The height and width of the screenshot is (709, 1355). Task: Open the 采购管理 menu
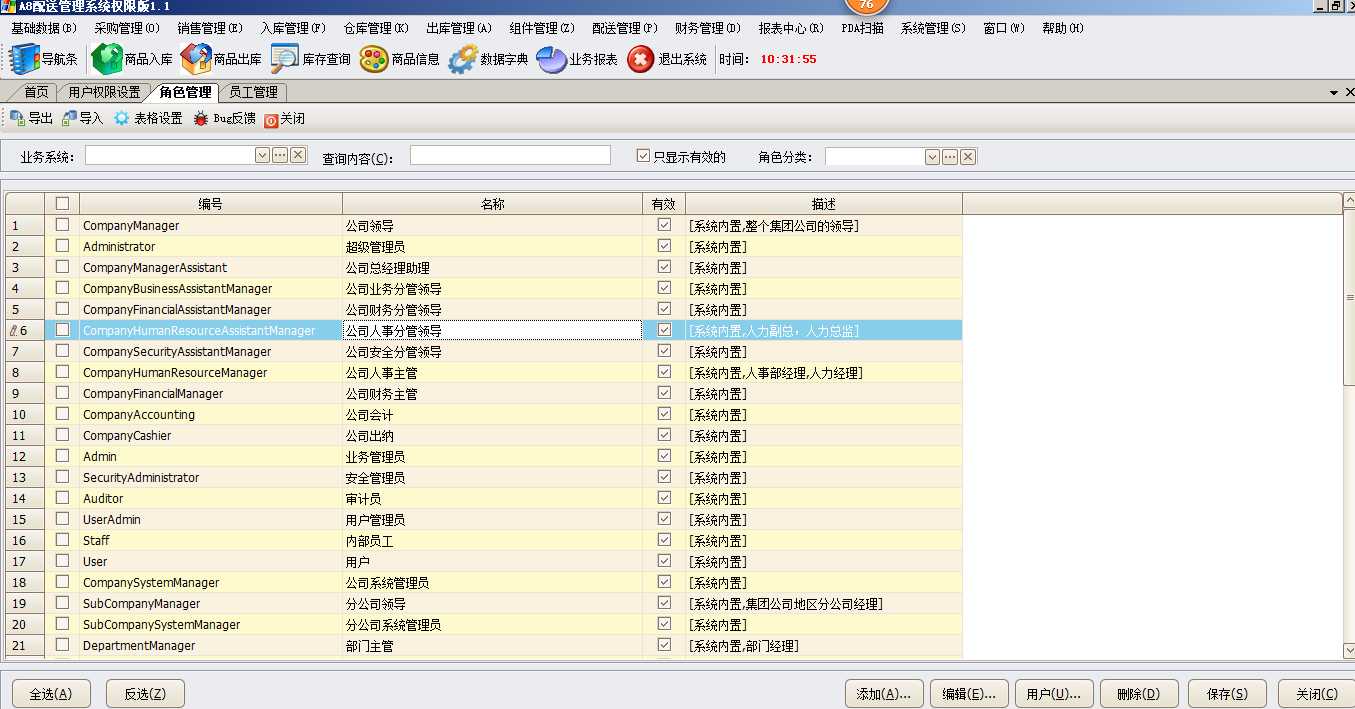click(x=127, y=28)
